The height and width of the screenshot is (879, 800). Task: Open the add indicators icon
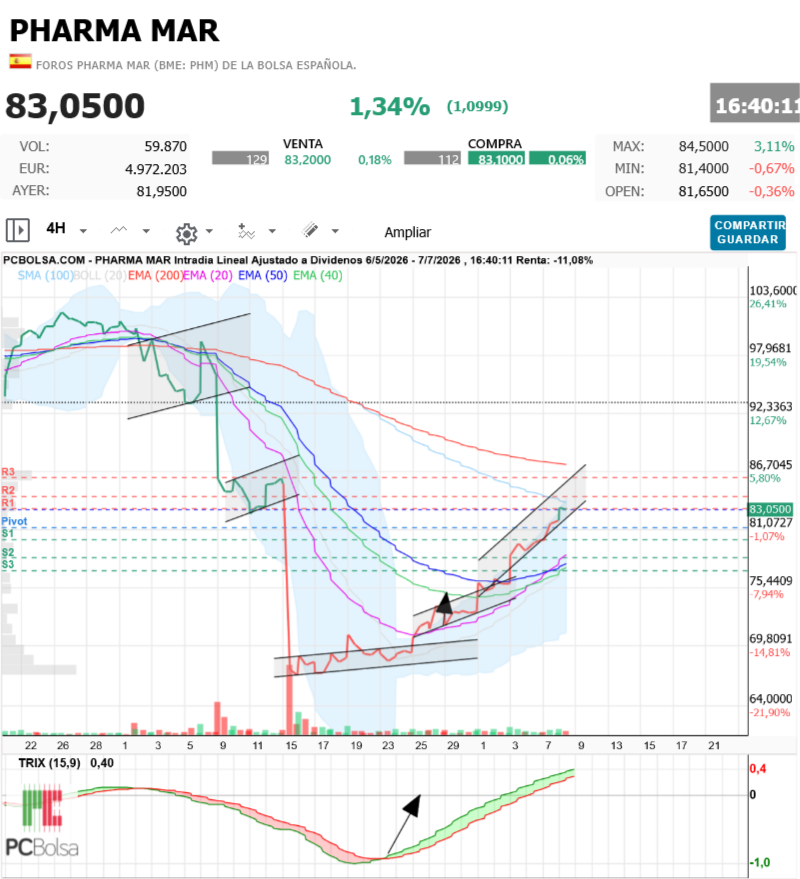tap(247, 231)
